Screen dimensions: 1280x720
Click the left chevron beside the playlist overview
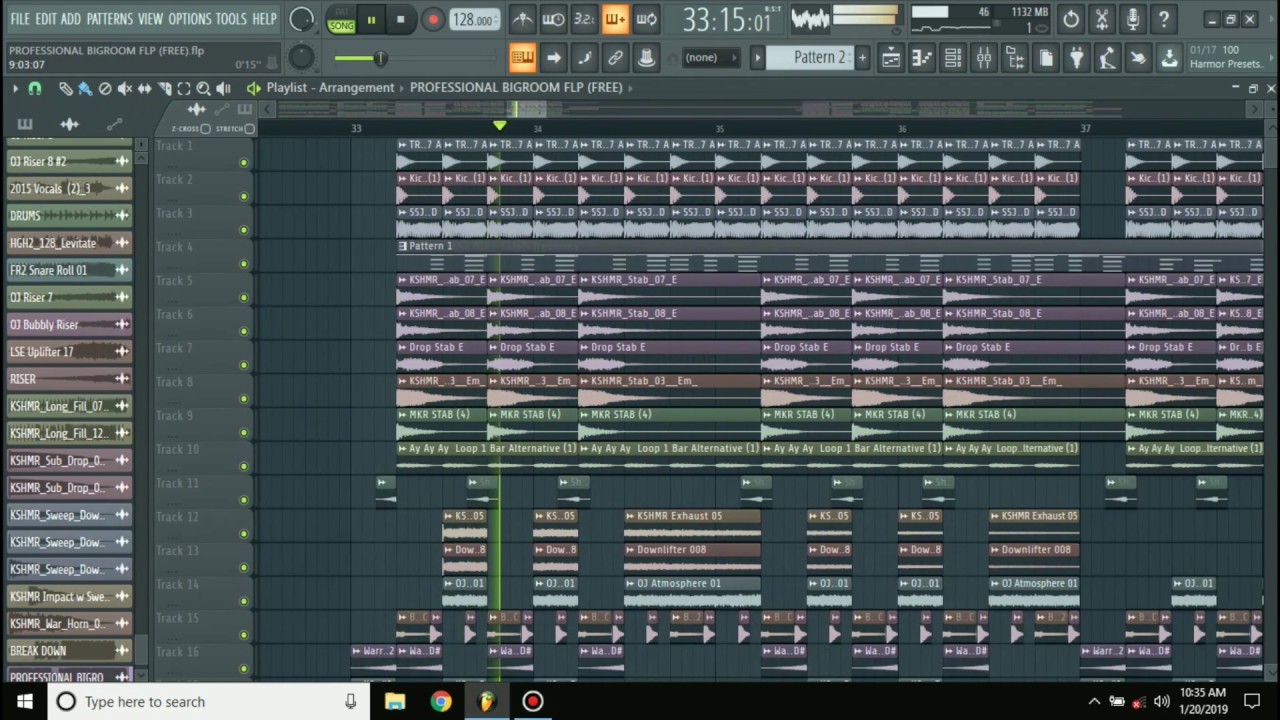268,109
